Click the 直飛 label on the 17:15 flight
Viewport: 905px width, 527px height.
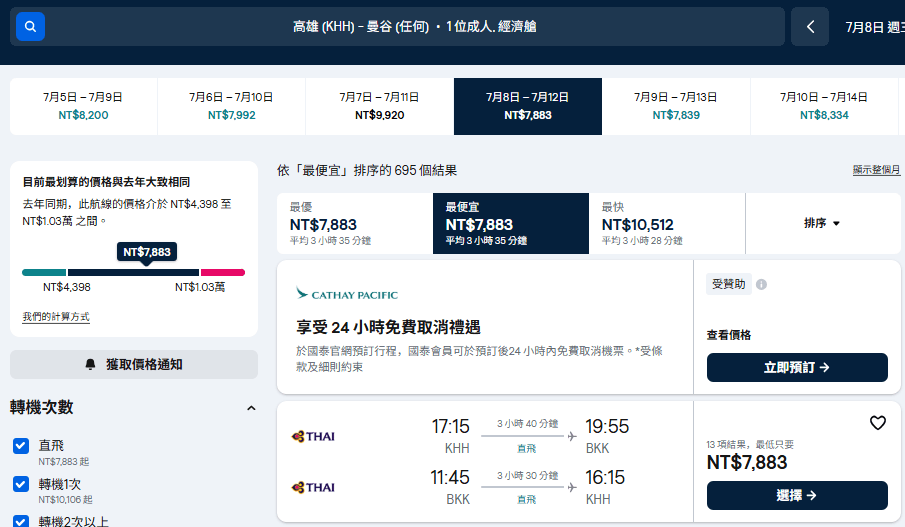(x=526, y=448)
